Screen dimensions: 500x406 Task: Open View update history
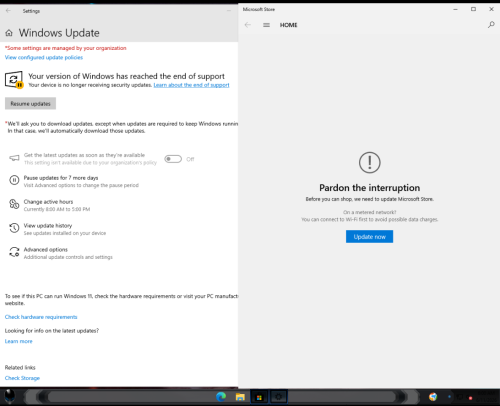57,229
